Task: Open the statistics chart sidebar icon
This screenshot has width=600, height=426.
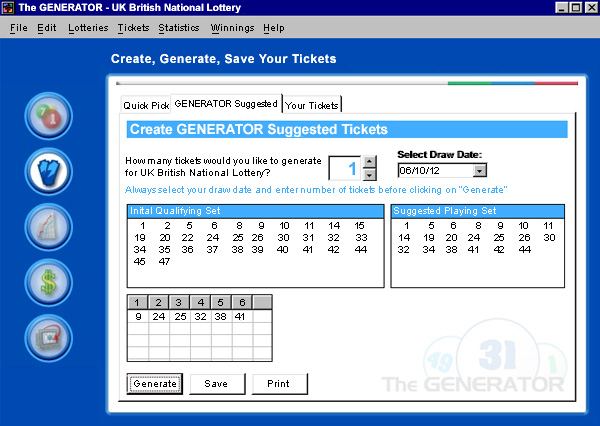Action: [49, 227]
